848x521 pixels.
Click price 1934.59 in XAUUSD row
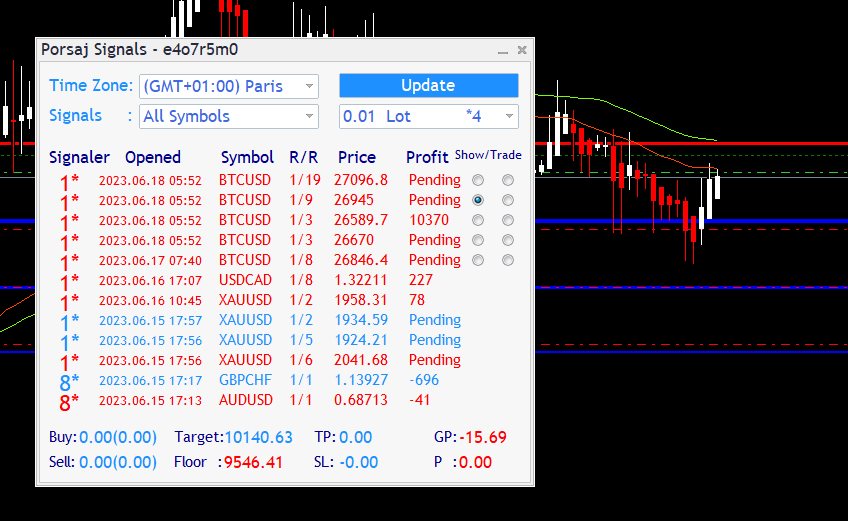(x=361, y=320)
